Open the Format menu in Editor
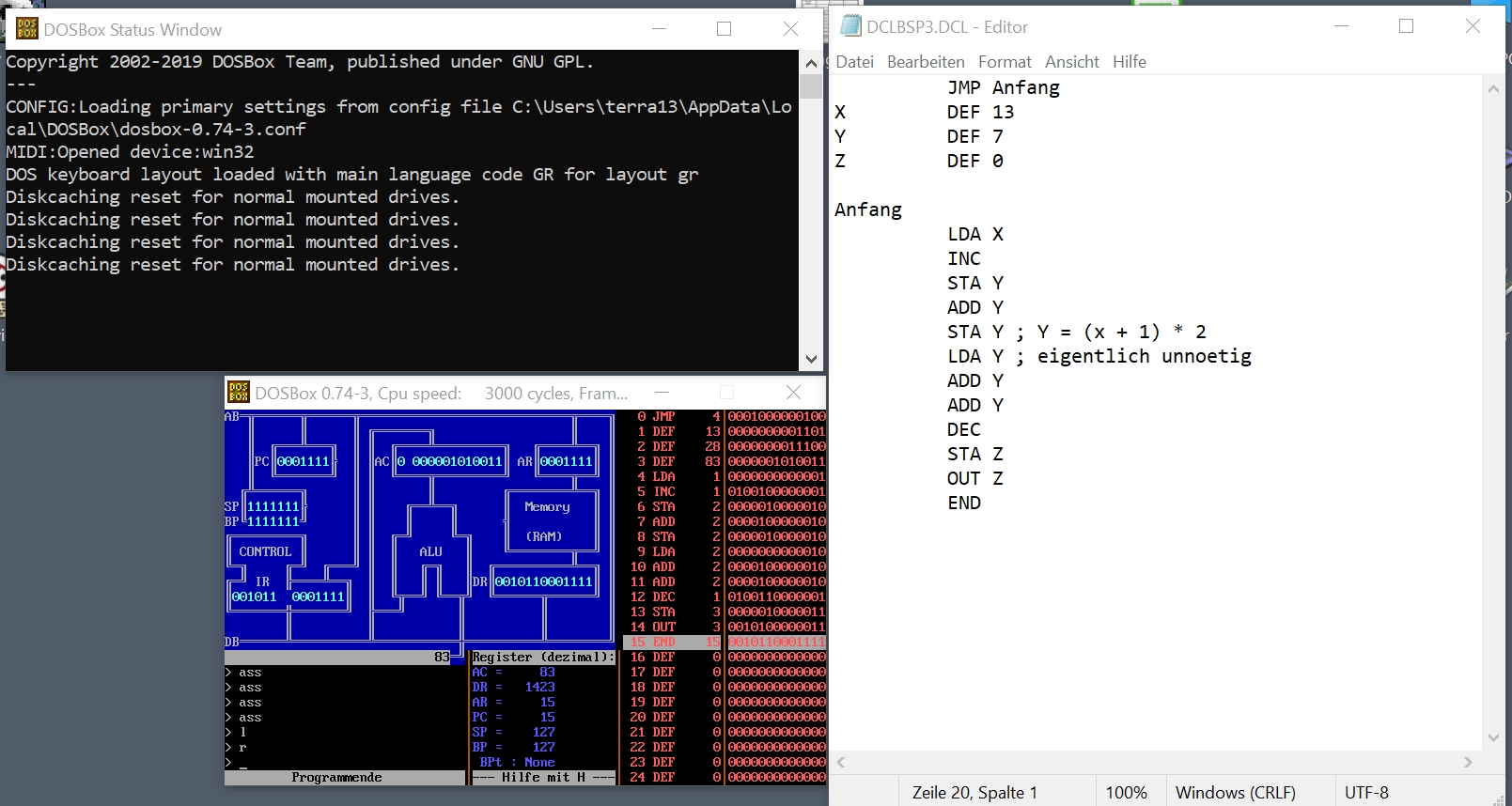Viewport: 1512px width, 806px height. (1004, 62)
